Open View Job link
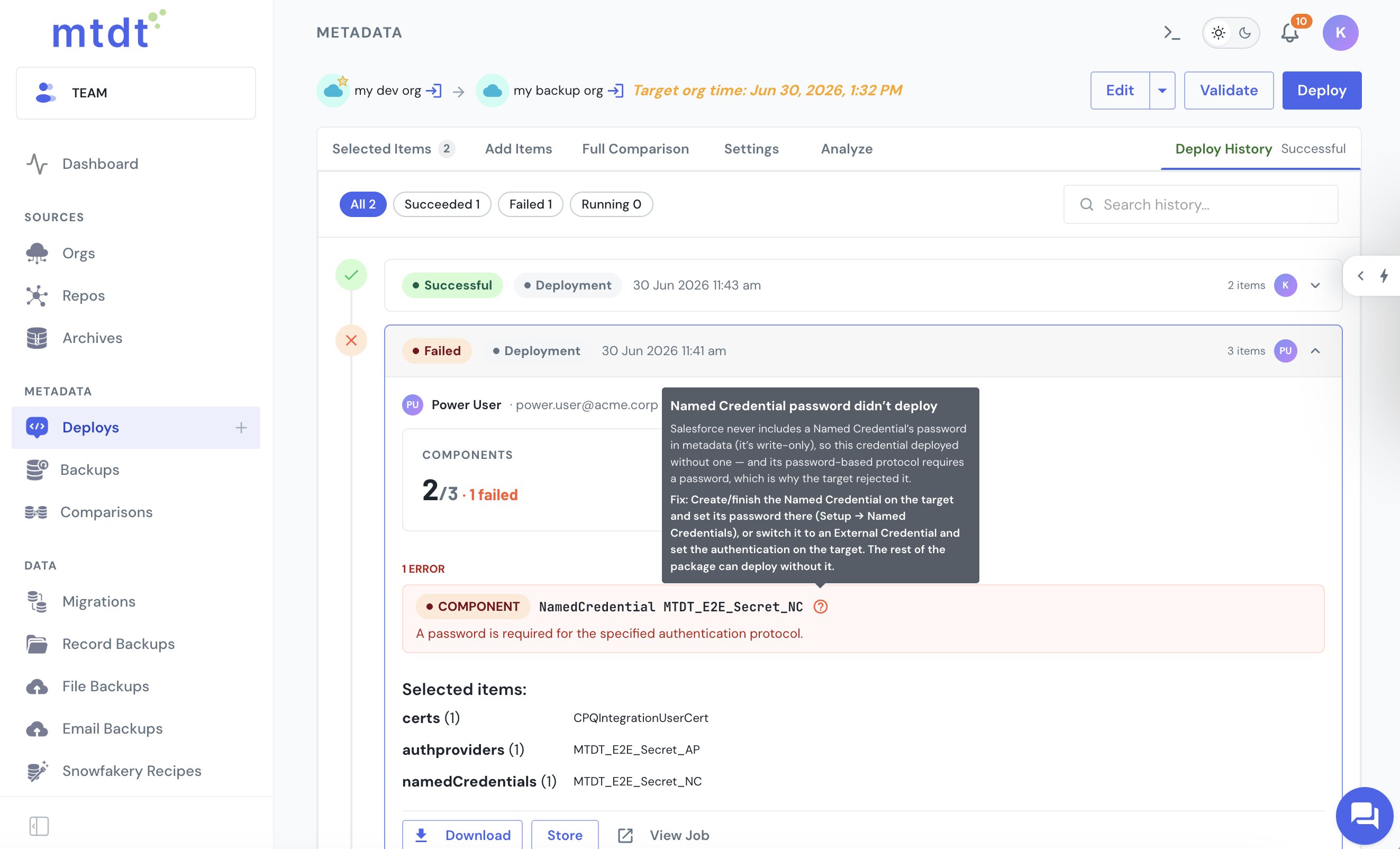This screenshot has width=1400, height=849. (663, 835)
